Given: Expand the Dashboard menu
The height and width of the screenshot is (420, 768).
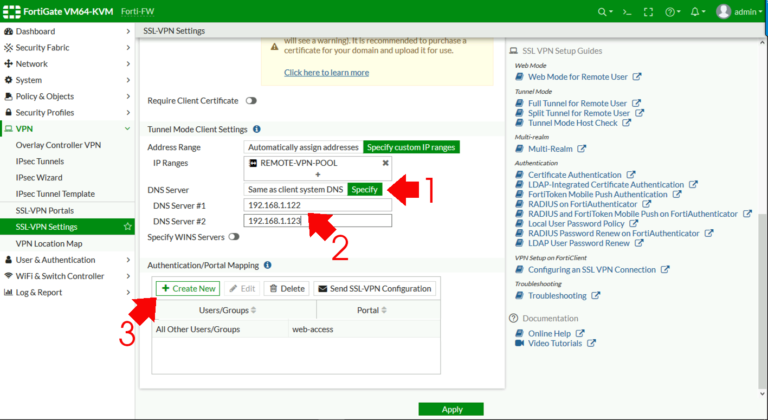Looking at the screenshot, I should pyautogui.click(x=128, y=31).
